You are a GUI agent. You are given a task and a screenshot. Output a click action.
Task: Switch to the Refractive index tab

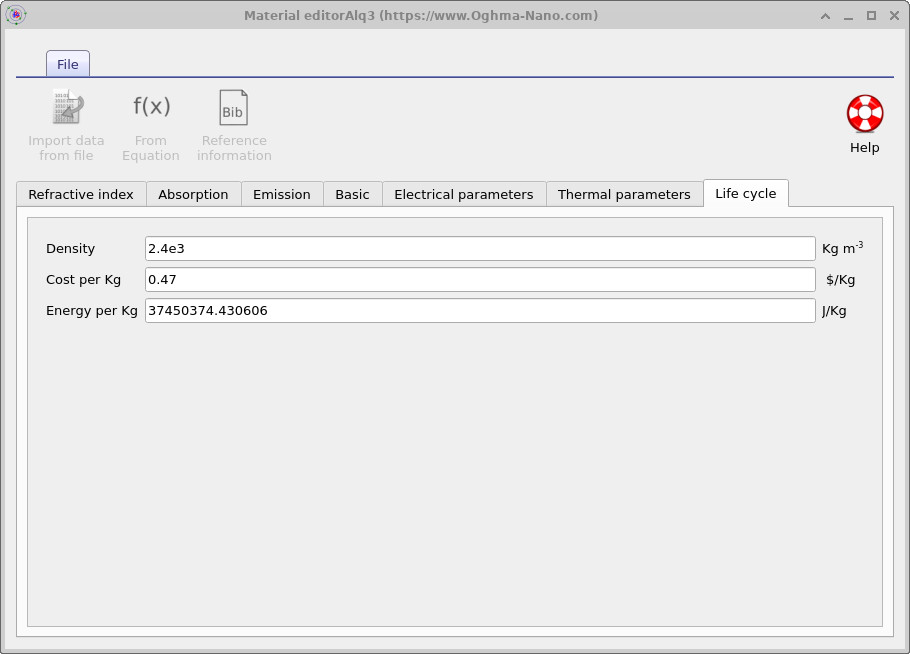pos(80,194)
